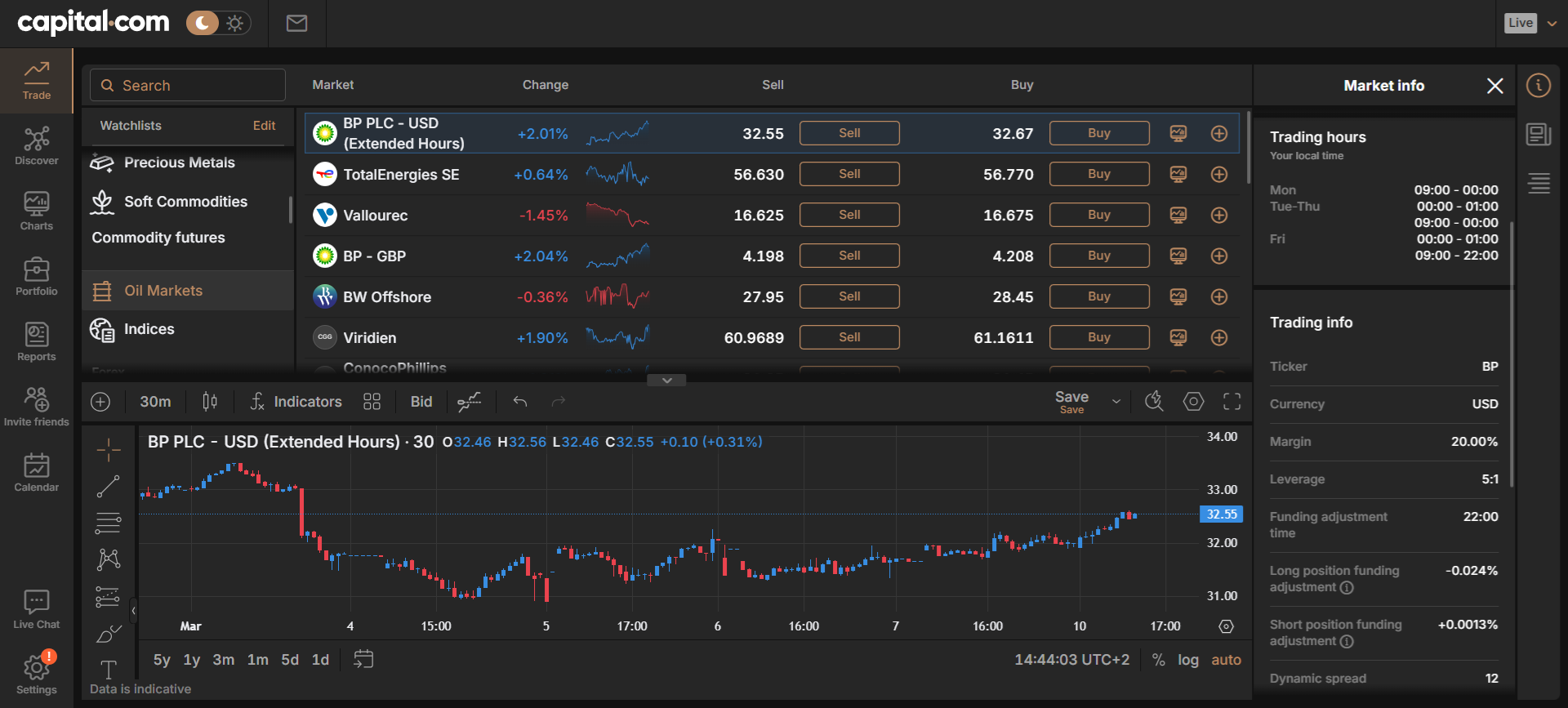Screen dimensions: 1568x708
Task: Switch the Bid price type
Action: coord(421,402)
